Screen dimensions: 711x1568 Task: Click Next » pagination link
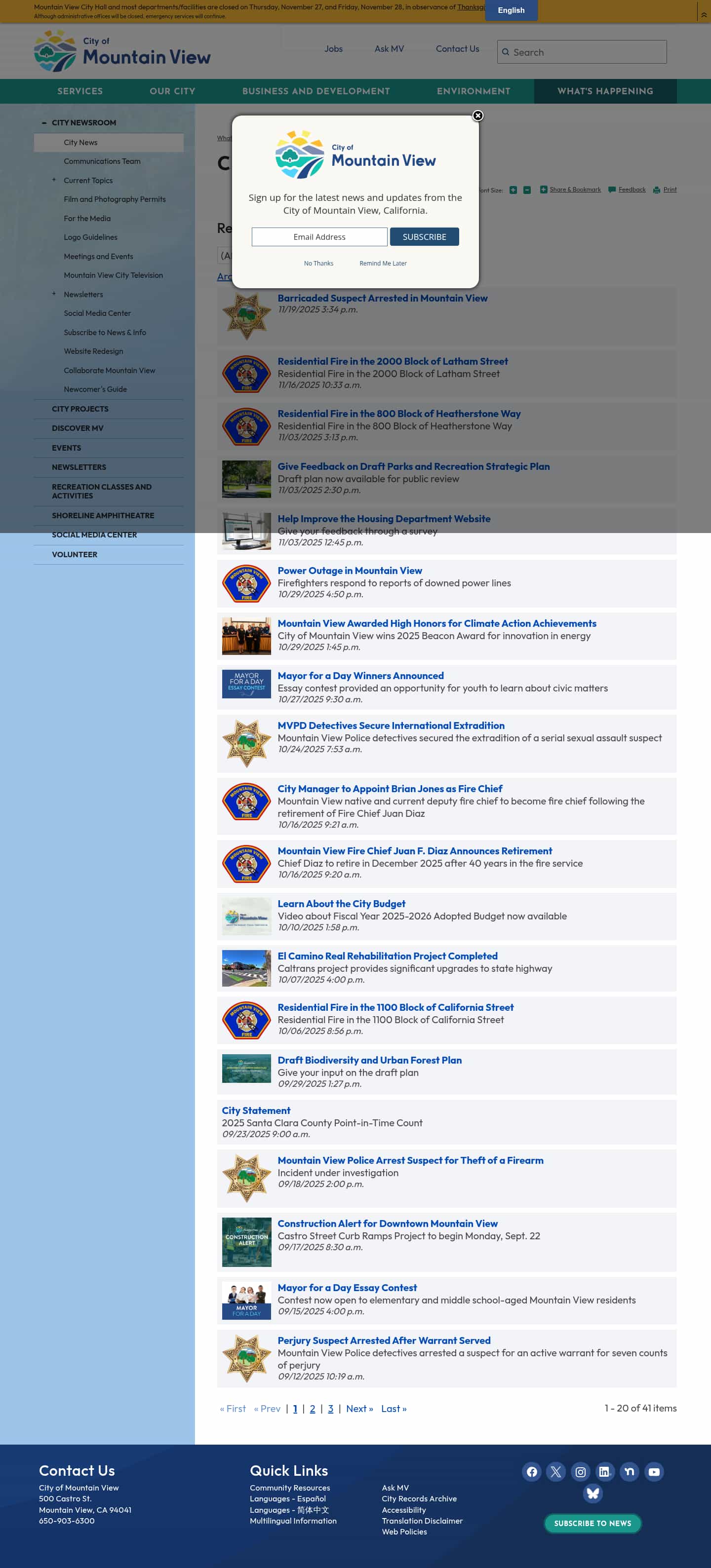coord(359,1408)
